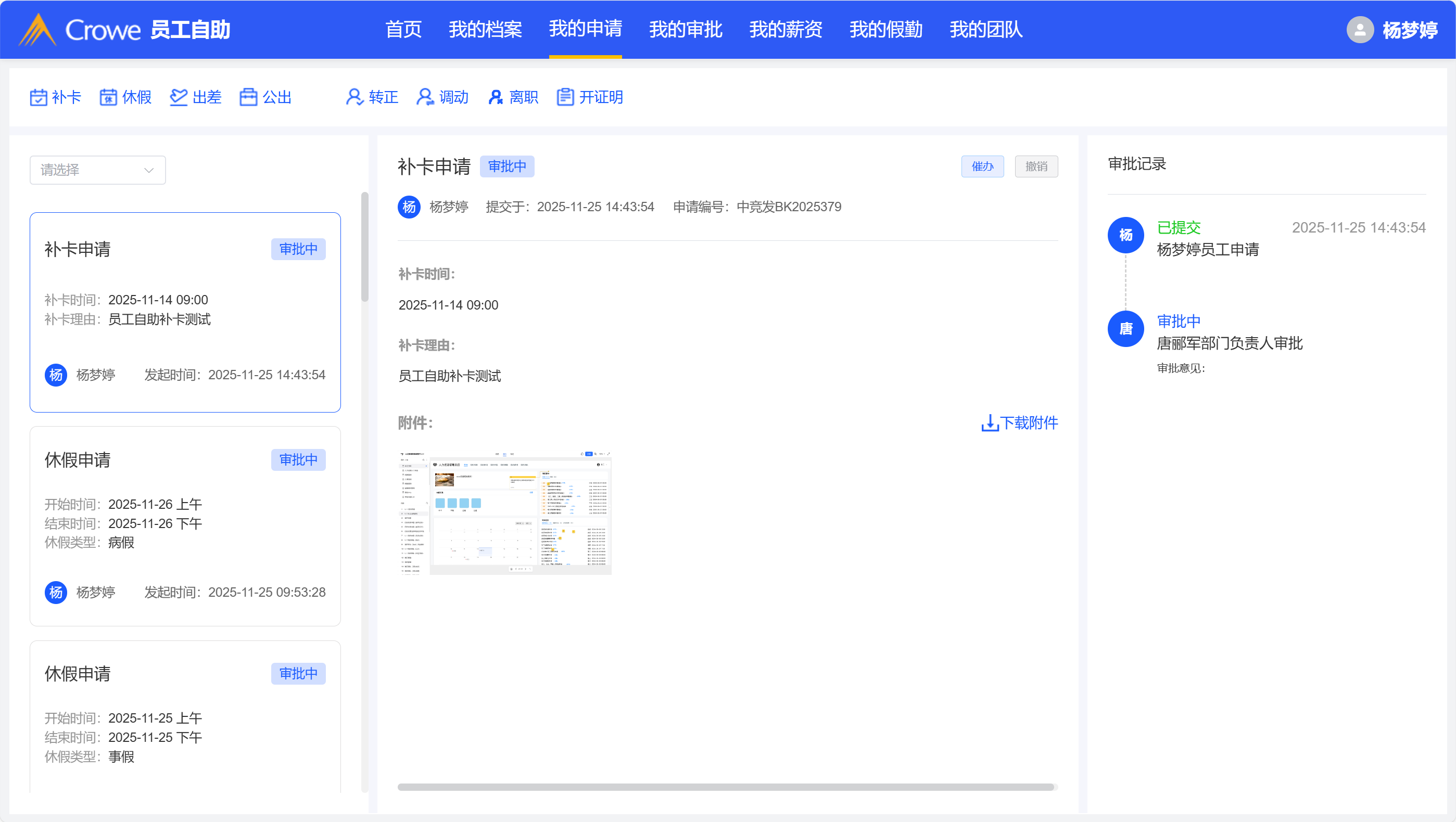Click the horizontal scrollbar under attachment
This screenshot has height=822, width=1456.
[726, 787]
